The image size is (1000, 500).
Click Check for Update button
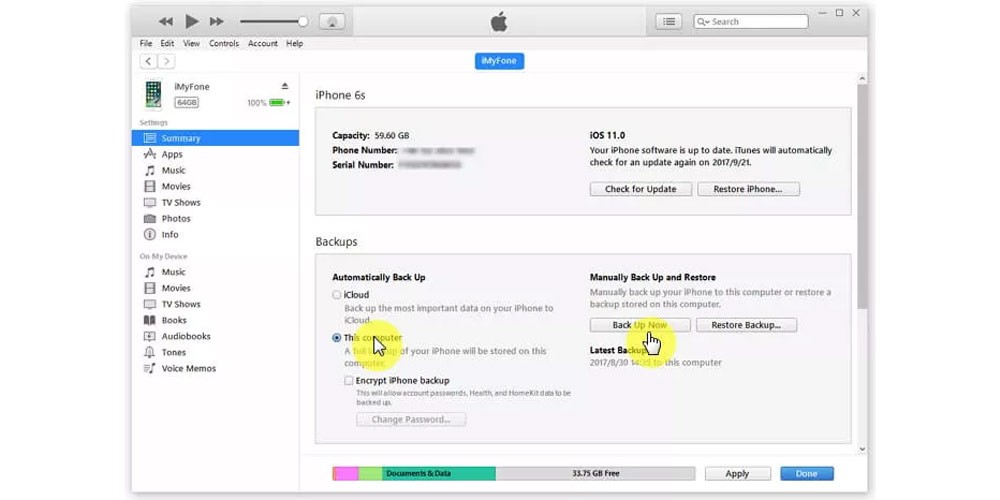[x=640, y=189]
